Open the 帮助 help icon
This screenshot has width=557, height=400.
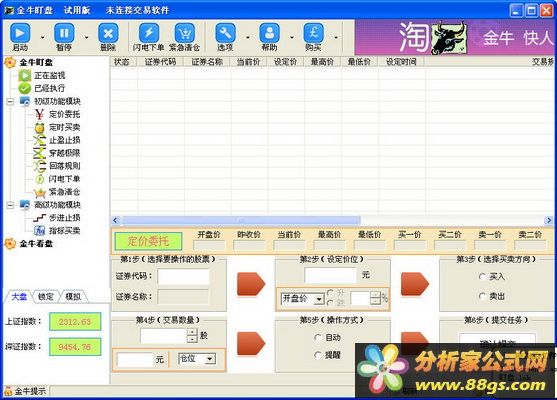coord(269,33)
